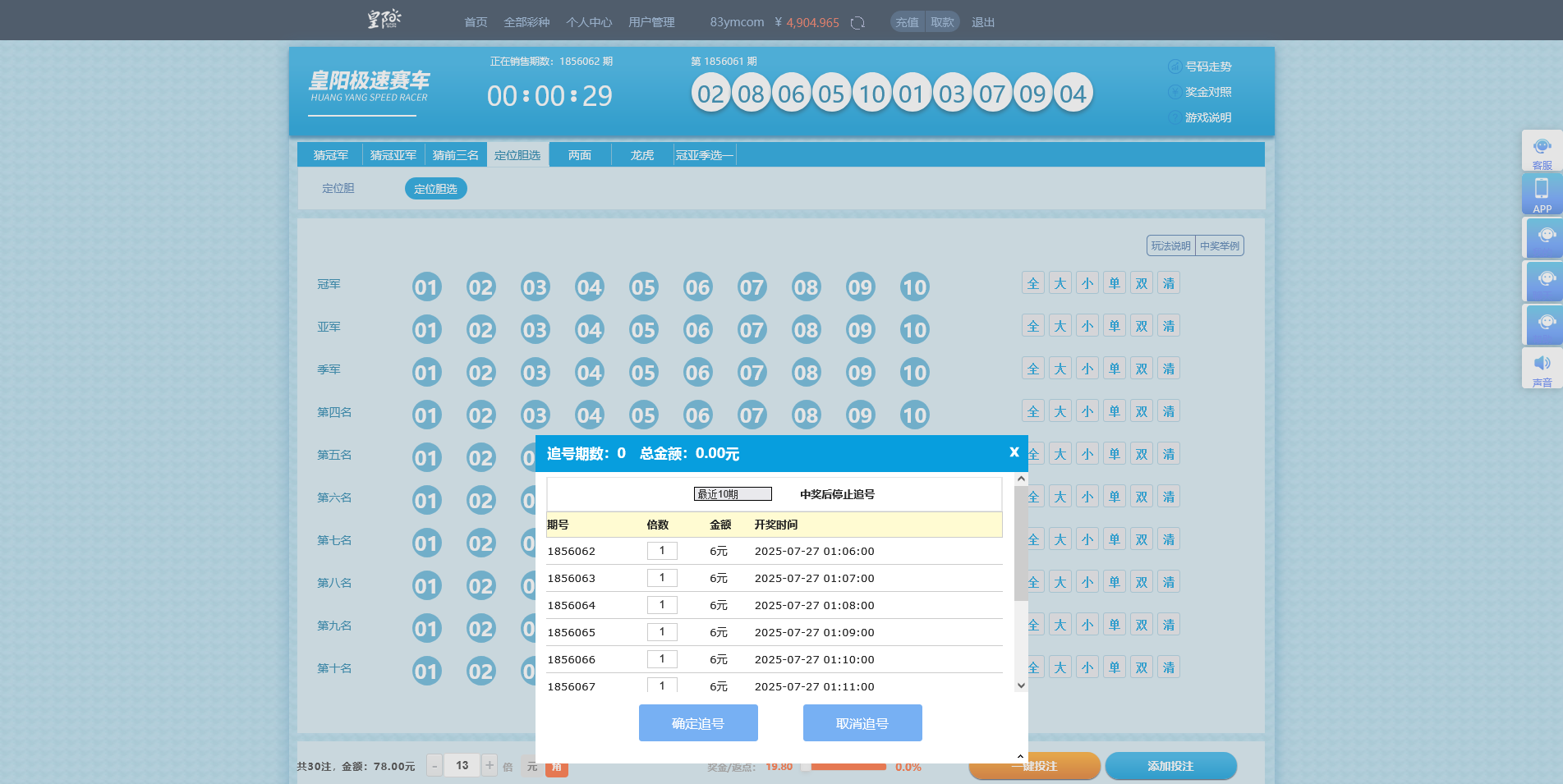Open 个人中心 in the top navigation

589,22
